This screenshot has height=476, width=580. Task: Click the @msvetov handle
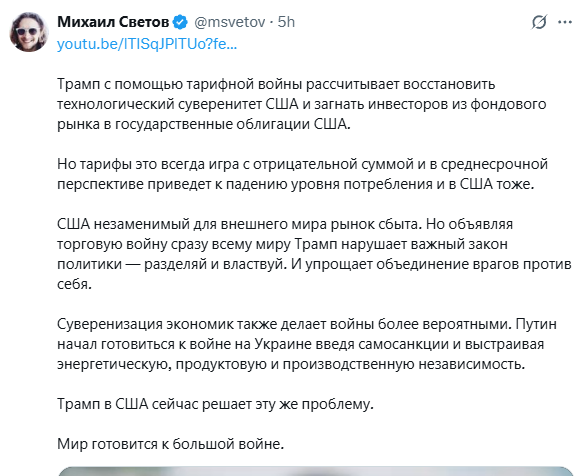pyautogui.click(x=230, y=22)
